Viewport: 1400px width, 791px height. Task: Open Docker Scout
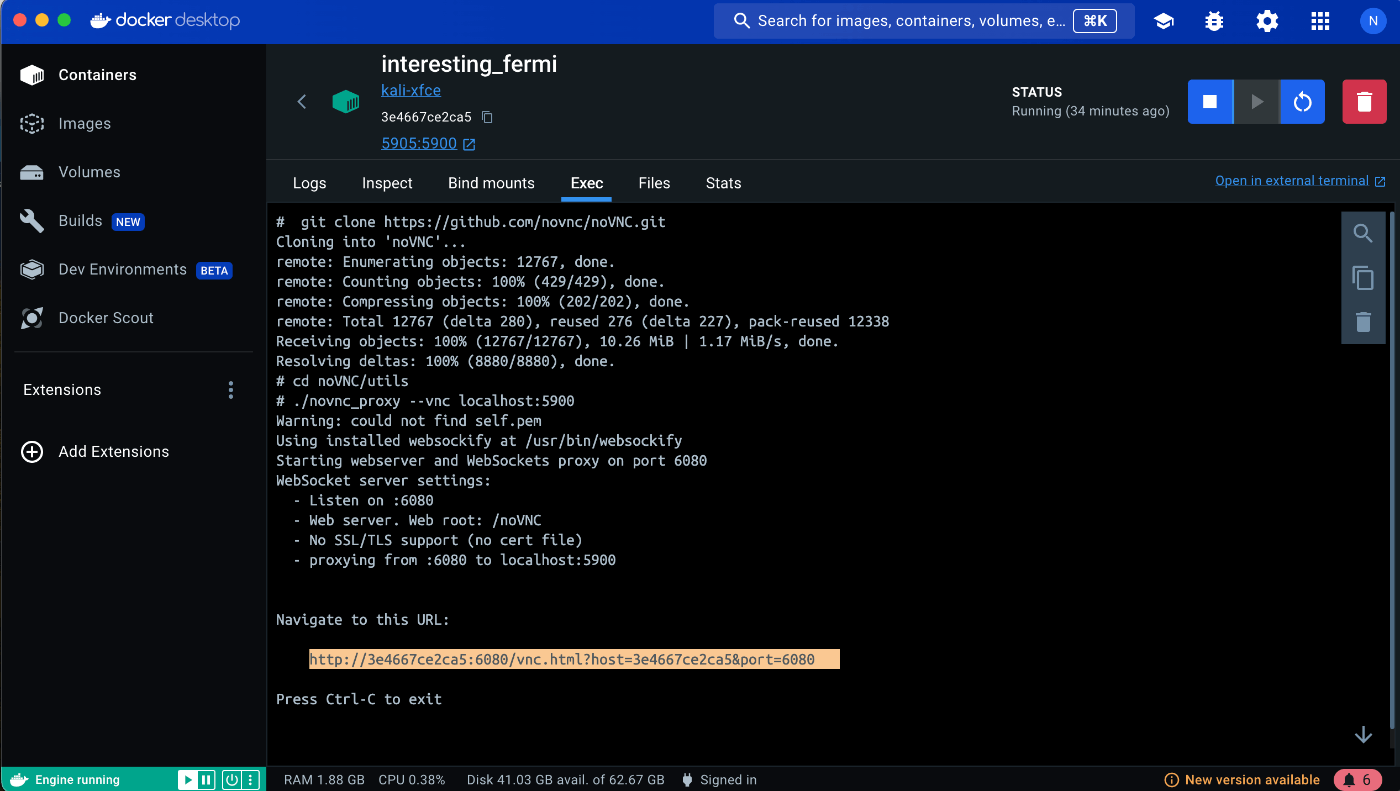[86, 318]
